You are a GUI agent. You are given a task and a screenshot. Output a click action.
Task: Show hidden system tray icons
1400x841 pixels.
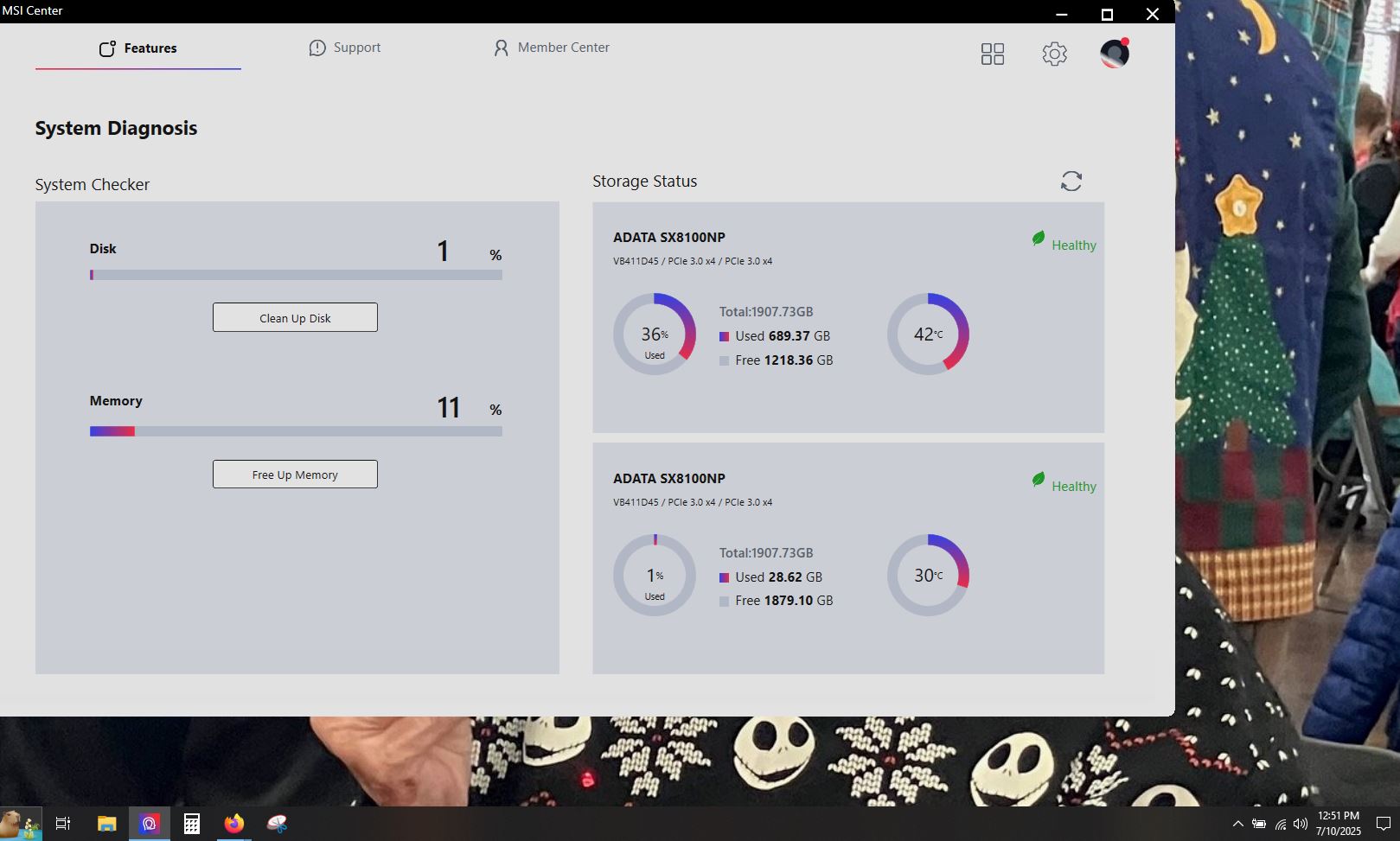point(1237,824)
